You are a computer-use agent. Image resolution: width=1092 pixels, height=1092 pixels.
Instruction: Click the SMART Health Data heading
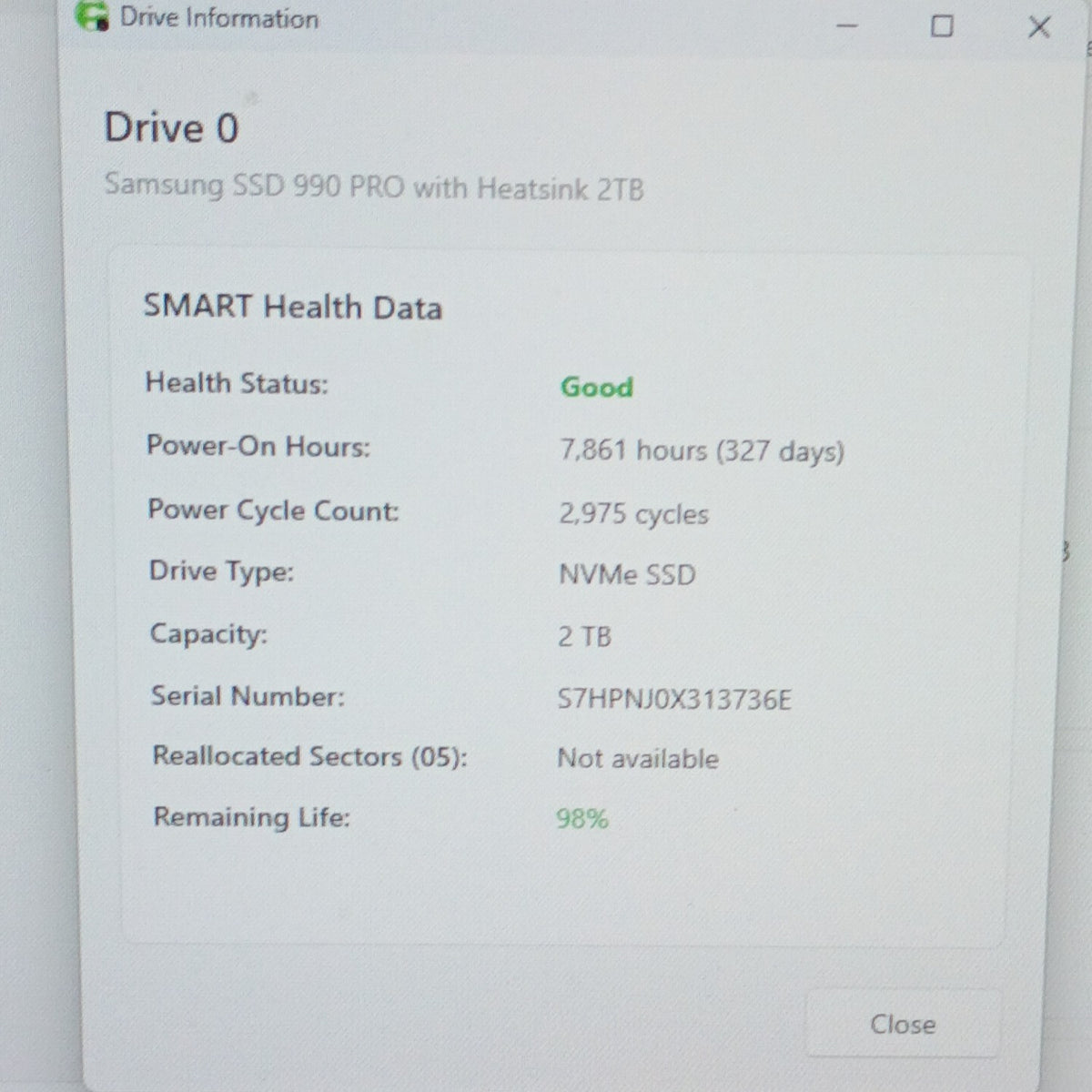(293, 307)
